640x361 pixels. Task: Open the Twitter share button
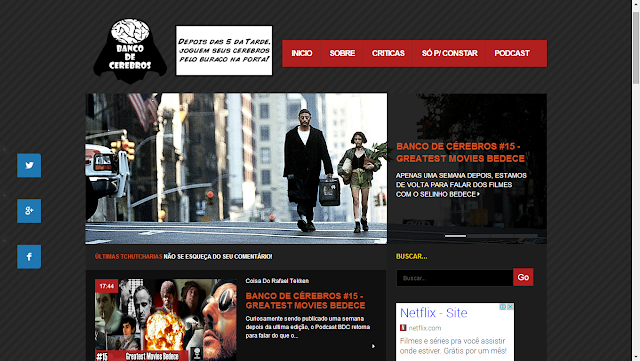coord(29,165)
